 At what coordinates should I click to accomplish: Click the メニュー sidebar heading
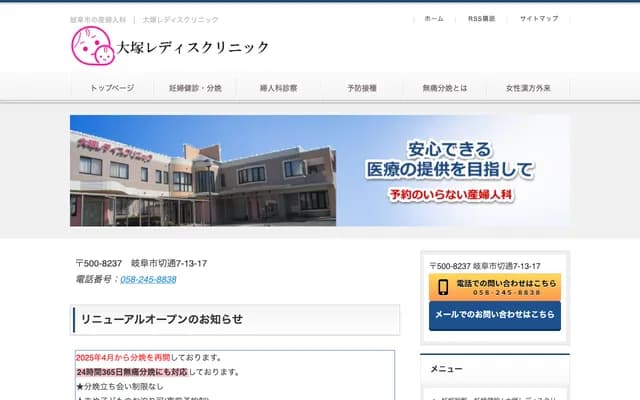coord(447,369)
